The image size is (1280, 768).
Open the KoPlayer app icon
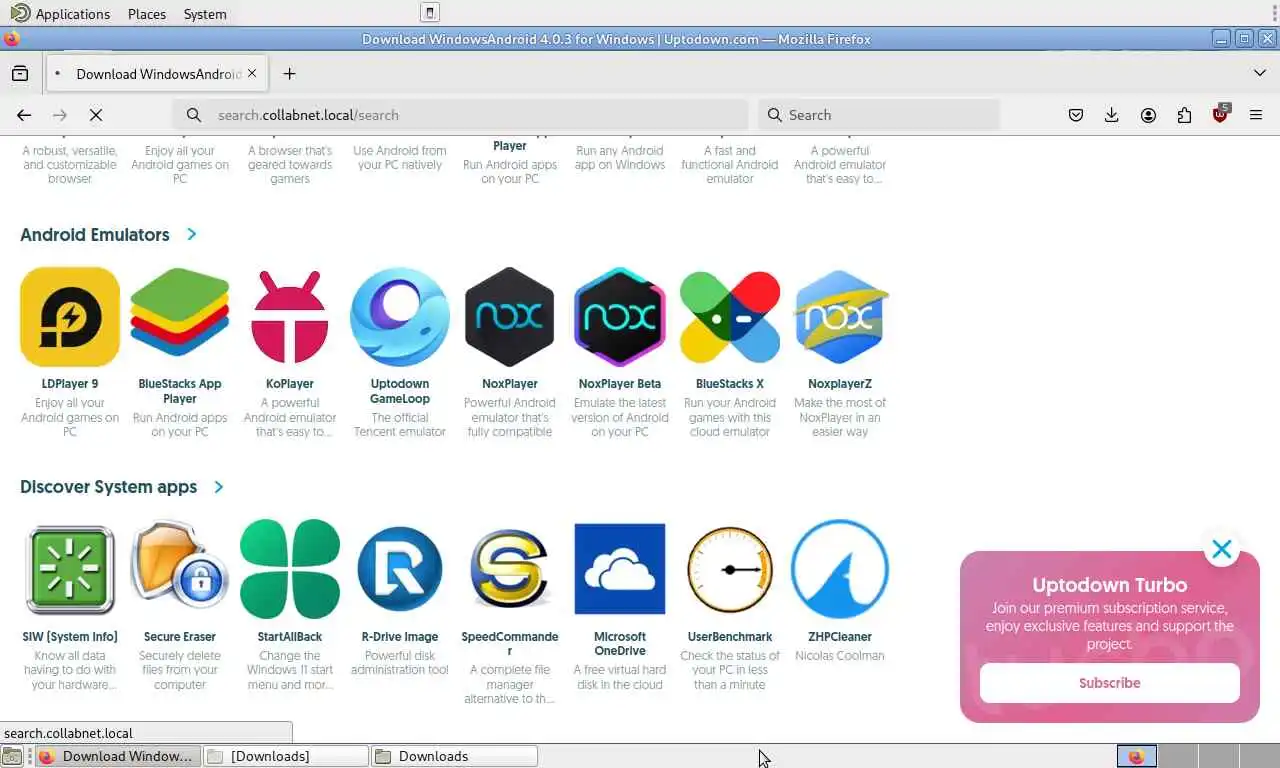[290, 317]
